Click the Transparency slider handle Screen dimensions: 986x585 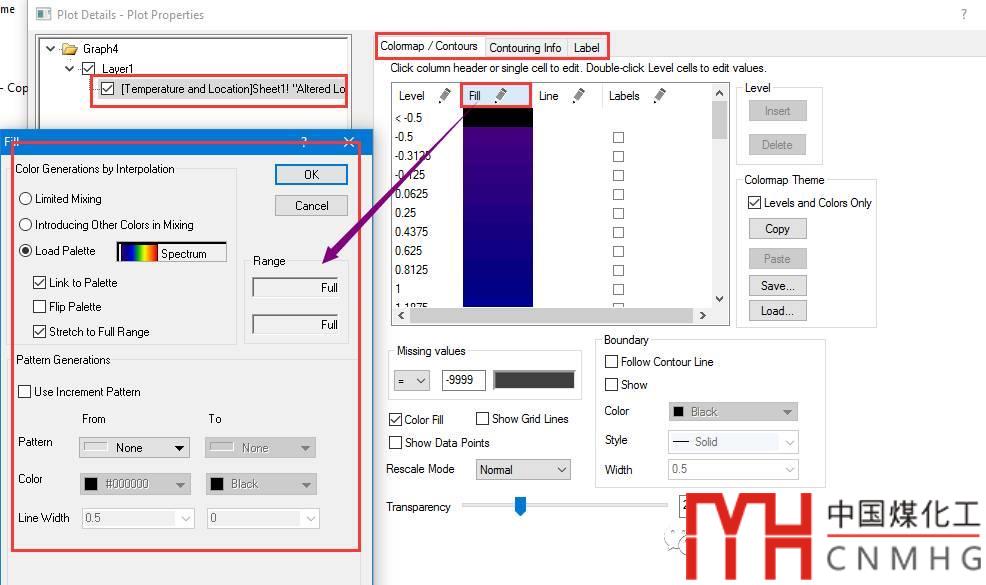coord(520,506)
